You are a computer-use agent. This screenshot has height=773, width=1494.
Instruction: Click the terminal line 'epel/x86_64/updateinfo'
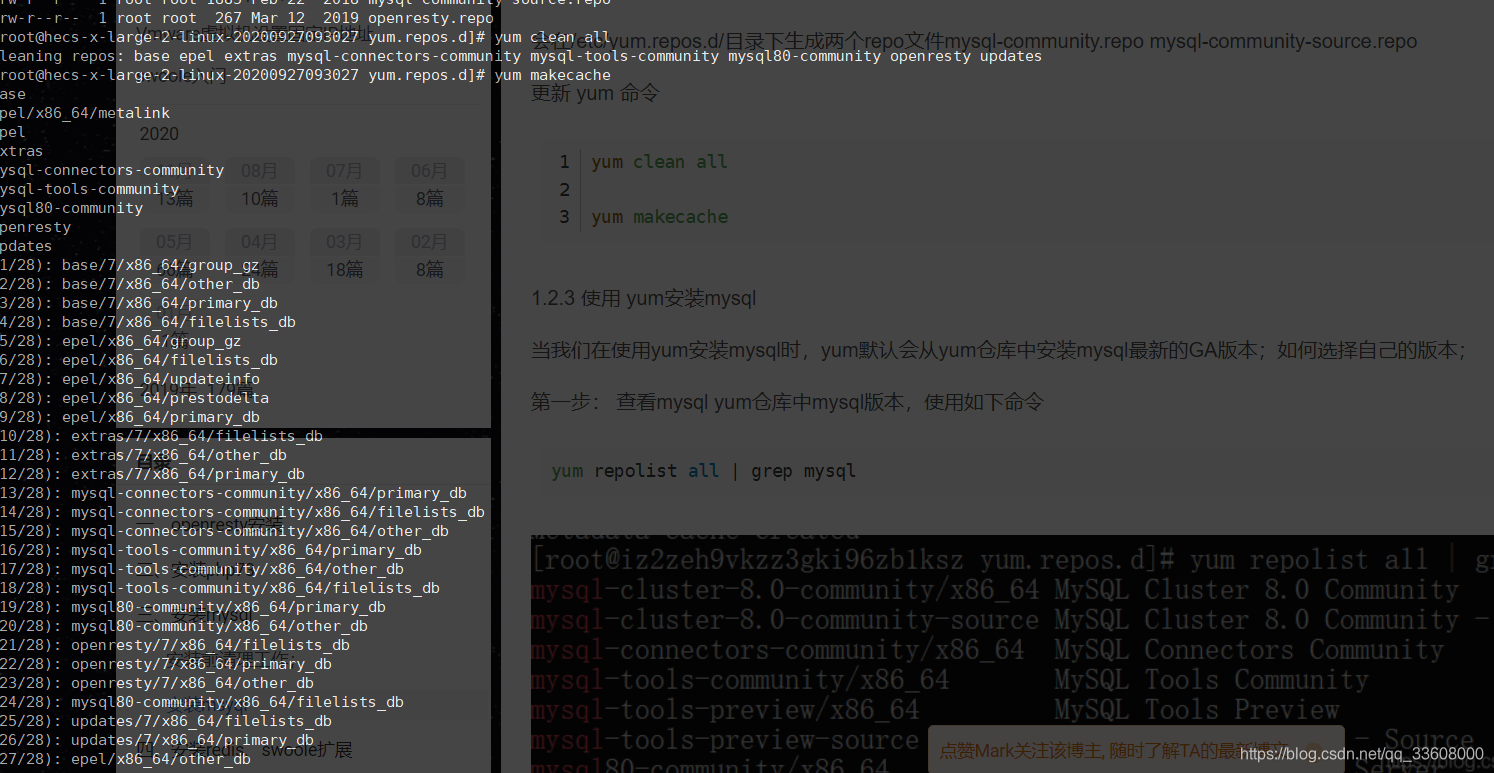[x=130, y=379]
